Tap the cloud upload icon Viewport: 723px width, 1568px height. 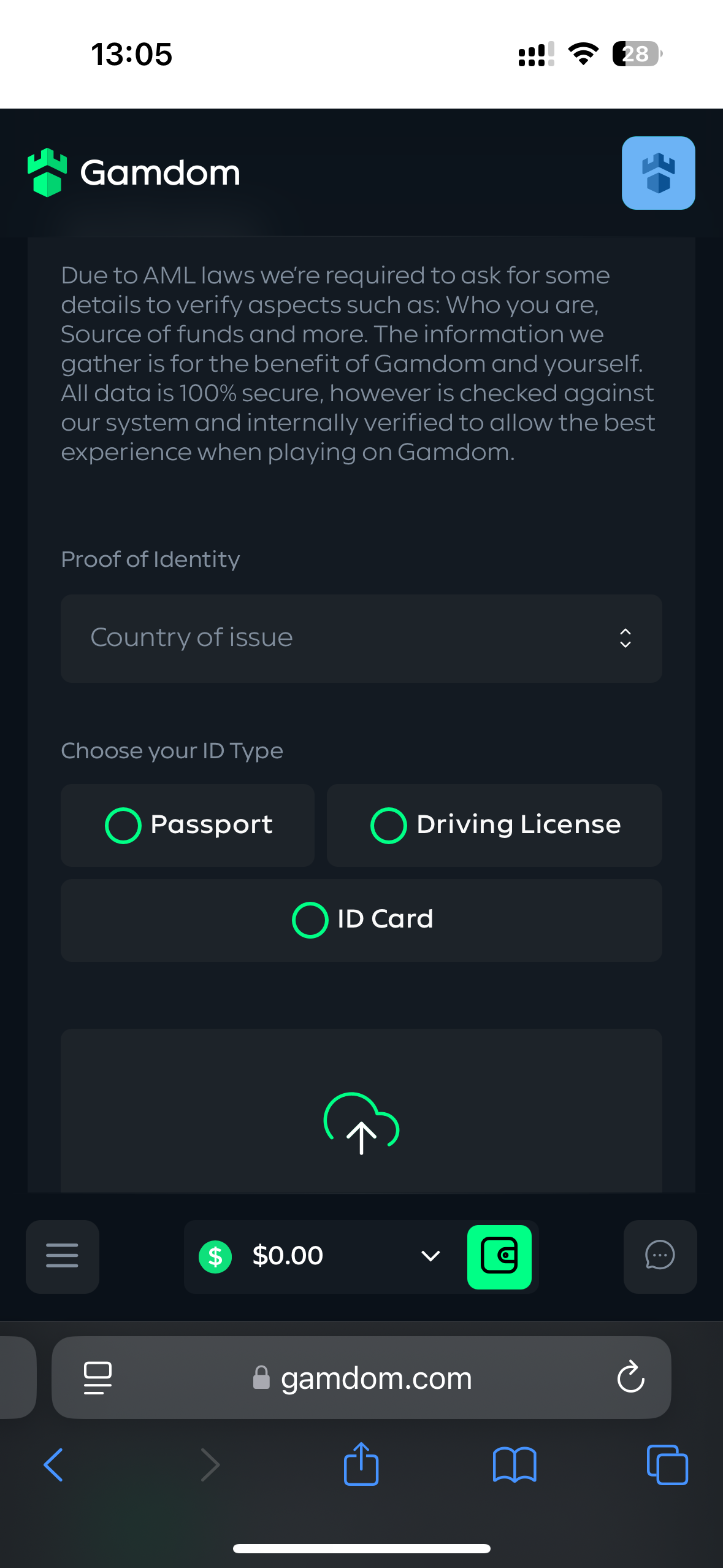[x=361, y=1124]
